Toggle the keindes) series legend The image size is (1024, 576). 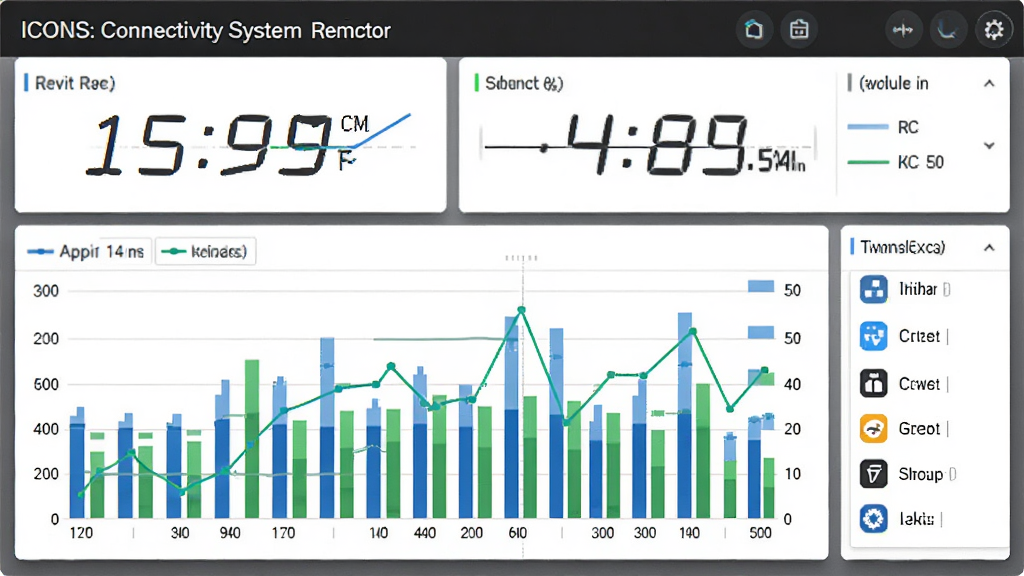[205, 251]
